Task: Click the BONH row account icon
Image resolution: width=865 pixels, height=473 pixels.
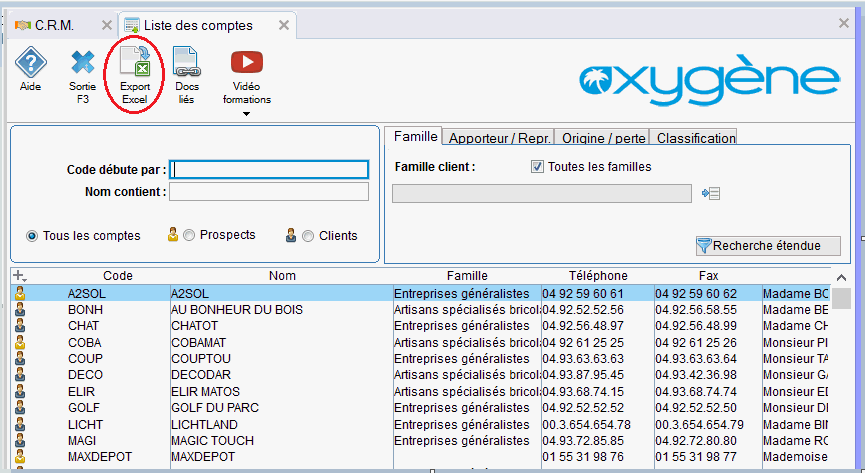Action: coord(20,309)
